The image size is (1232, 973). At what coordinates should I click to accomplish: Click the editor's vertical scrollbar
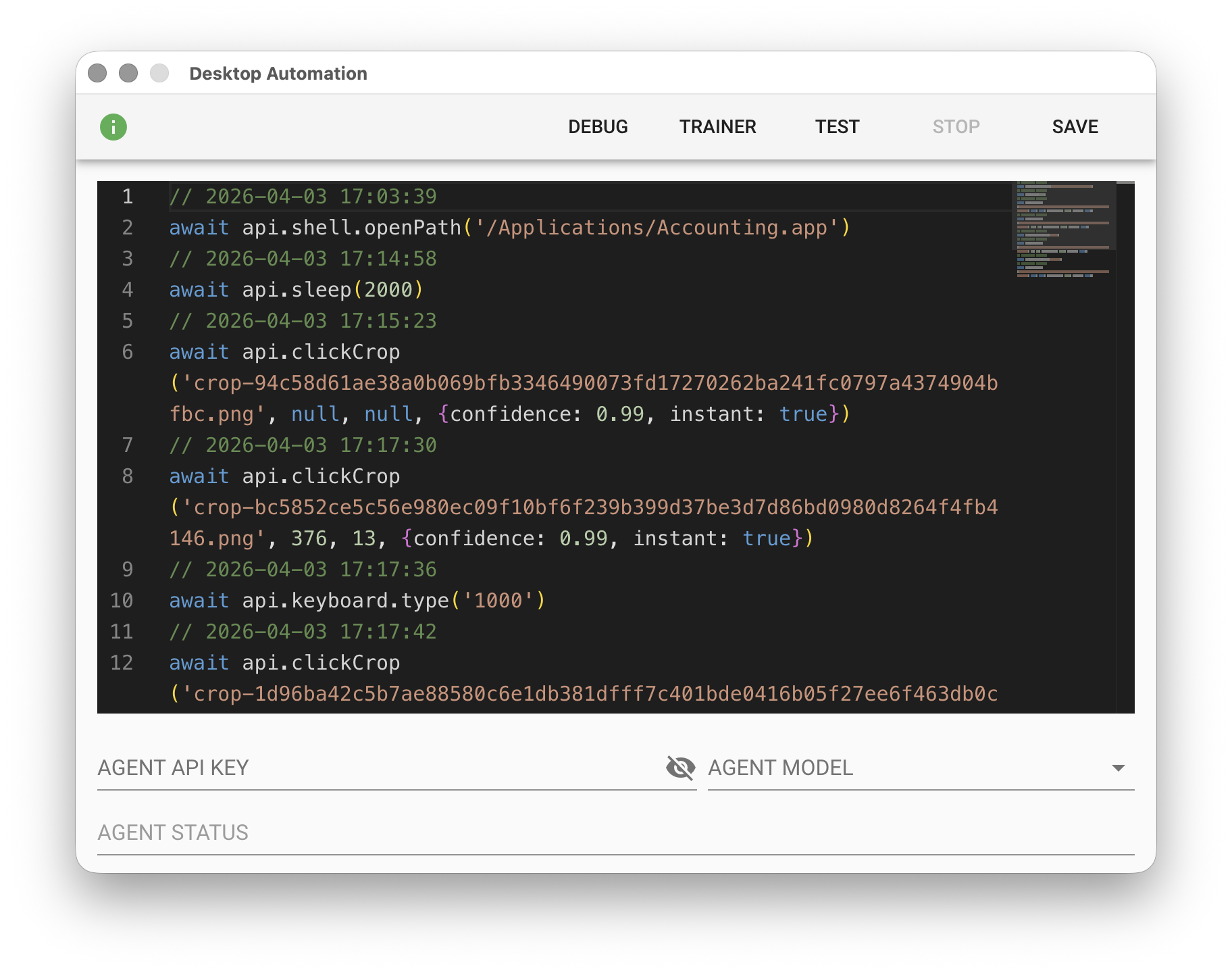(1125, 446)
